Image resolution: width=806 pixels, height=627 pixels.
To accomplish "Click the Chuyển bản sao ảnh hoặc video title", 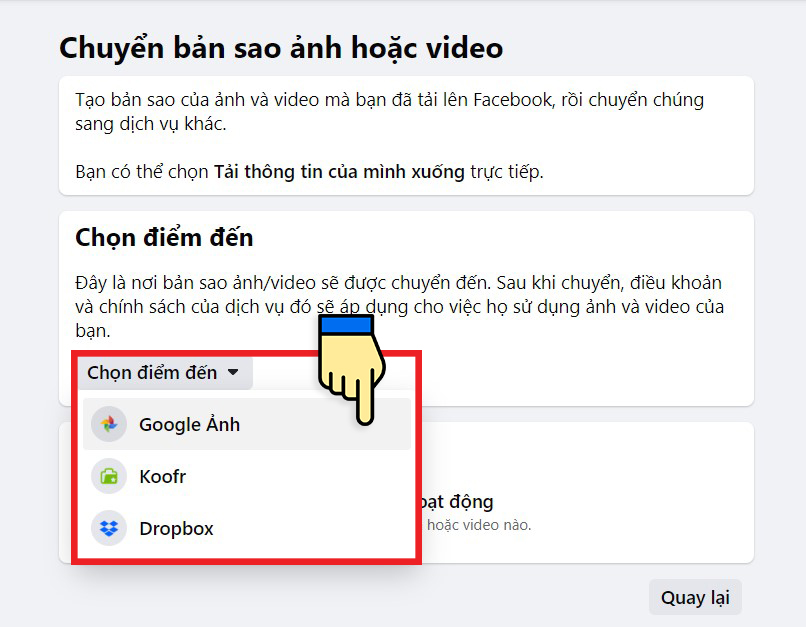I will coord(281,47).
